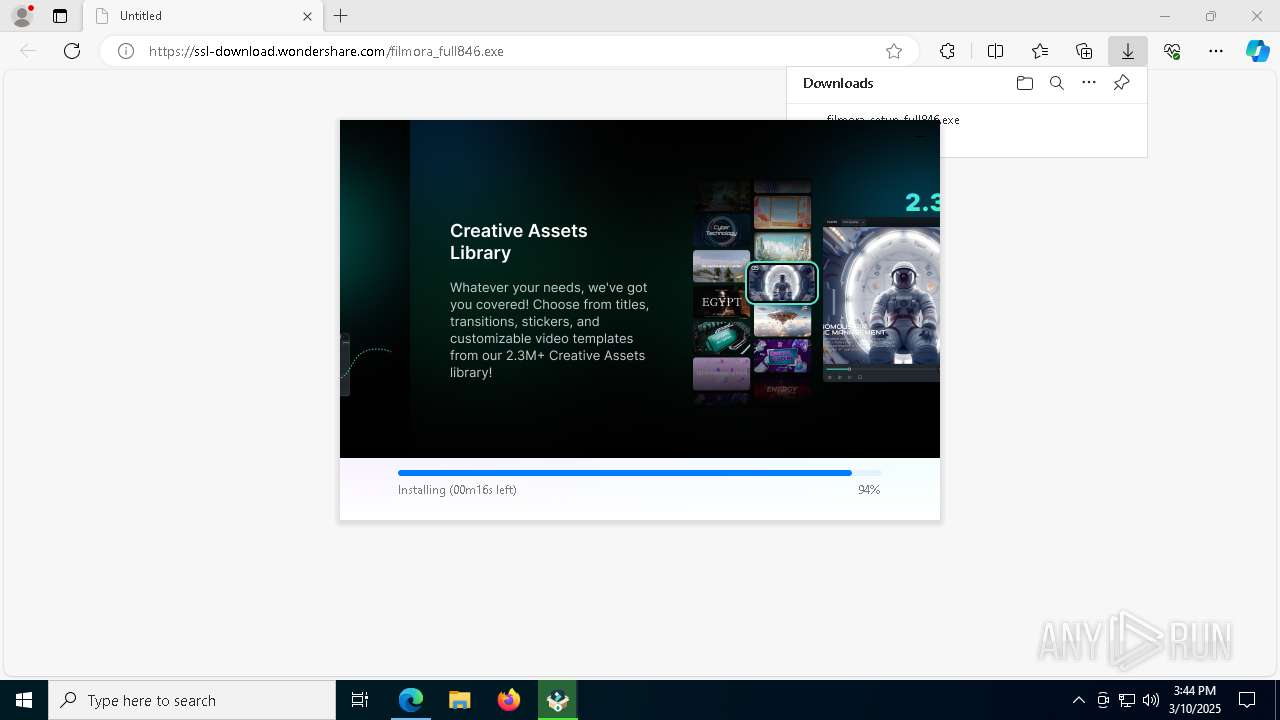Open the Favorites list icon
1280x720 pixels.
pyautogui.click(x=1040, y=51)
